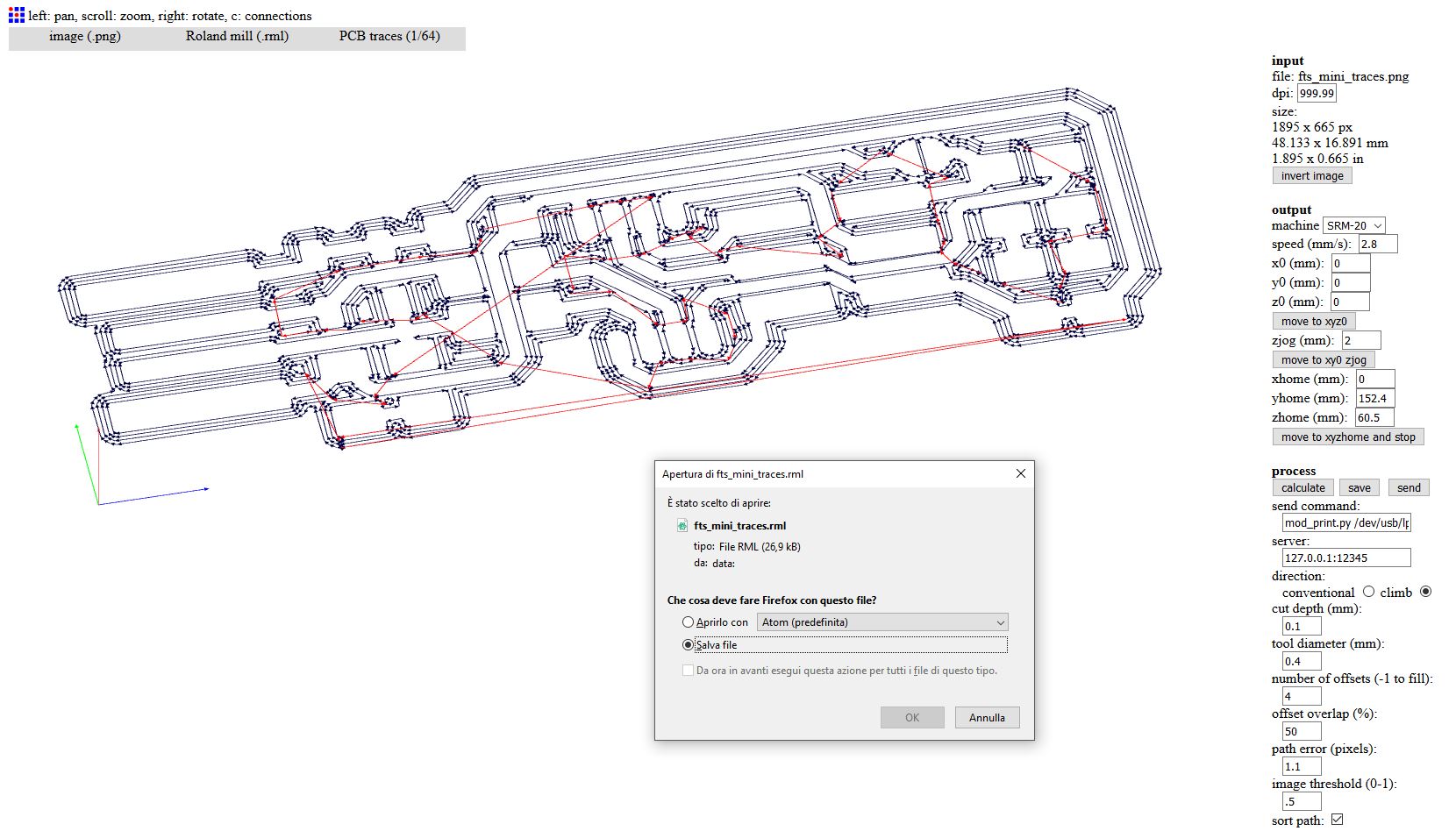
Task: Switch to the "image (.png)" tab
Action: click(x=87, y=37)
